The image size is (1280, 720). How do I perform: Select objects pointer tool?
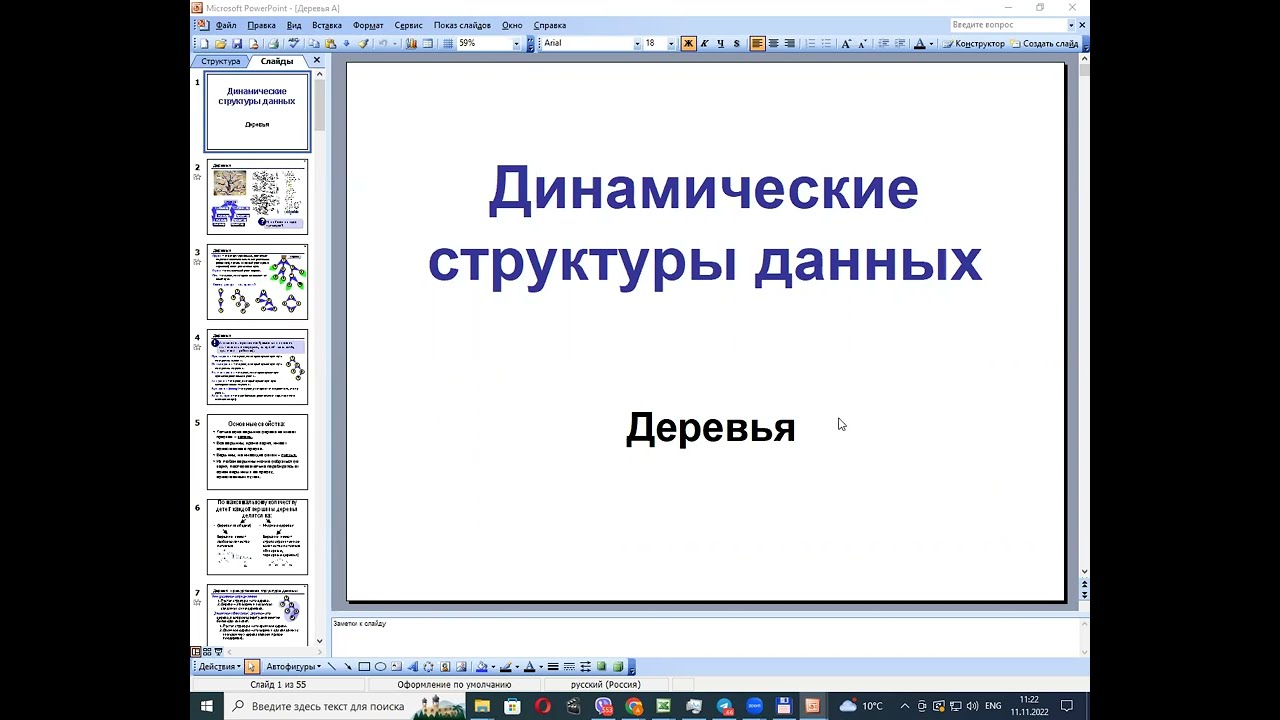pos(251,666)
